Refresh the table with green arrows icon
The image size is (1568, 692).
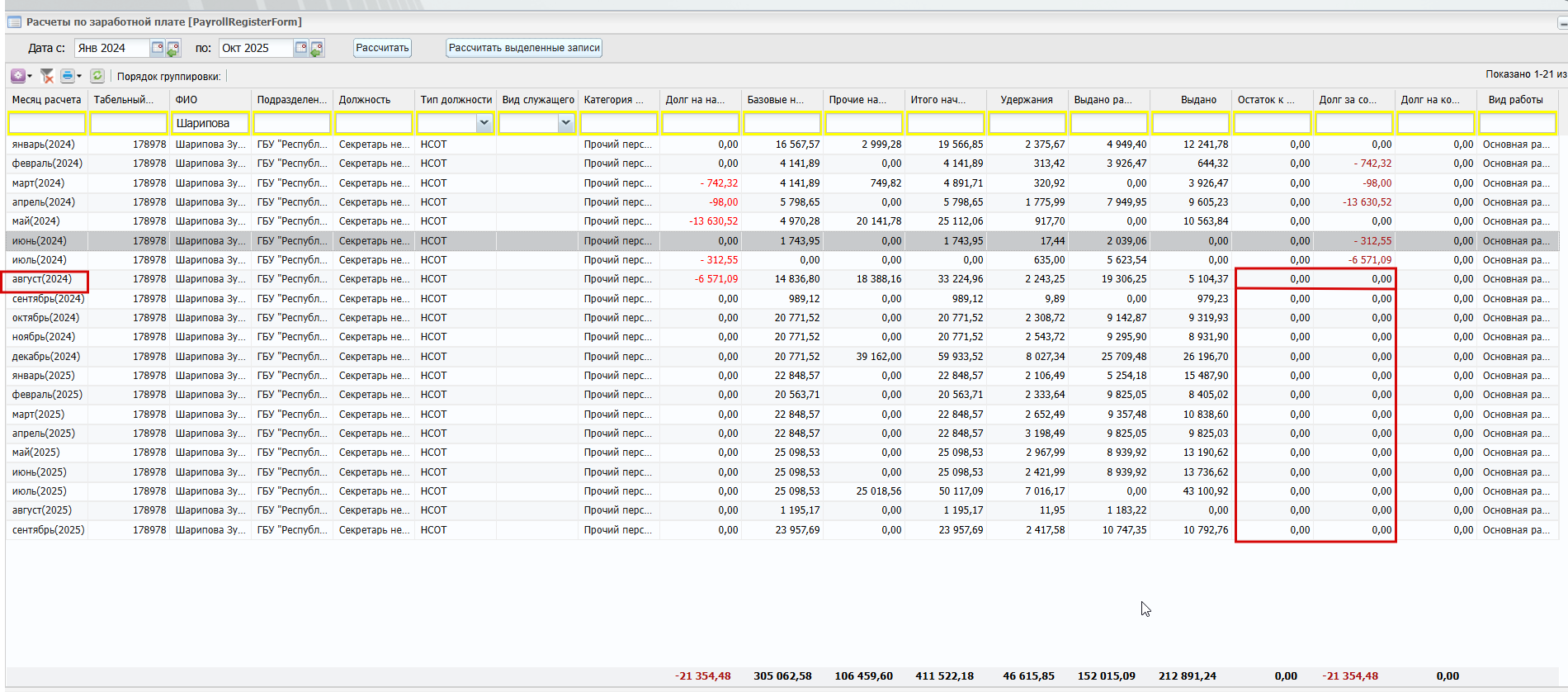(x=97, y=76)
